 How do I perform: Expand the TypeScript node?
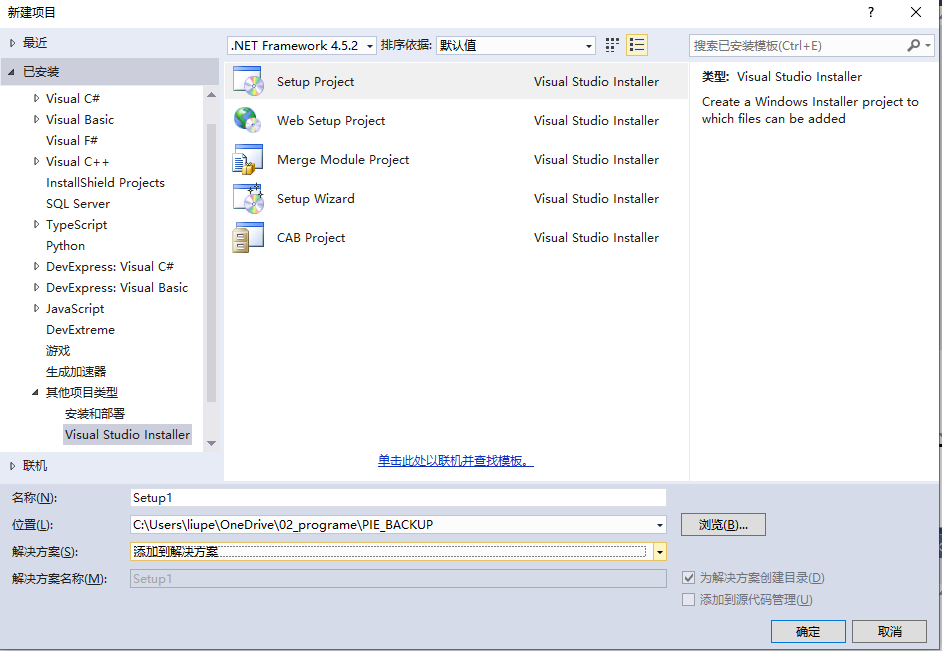[x=37, y=224]
